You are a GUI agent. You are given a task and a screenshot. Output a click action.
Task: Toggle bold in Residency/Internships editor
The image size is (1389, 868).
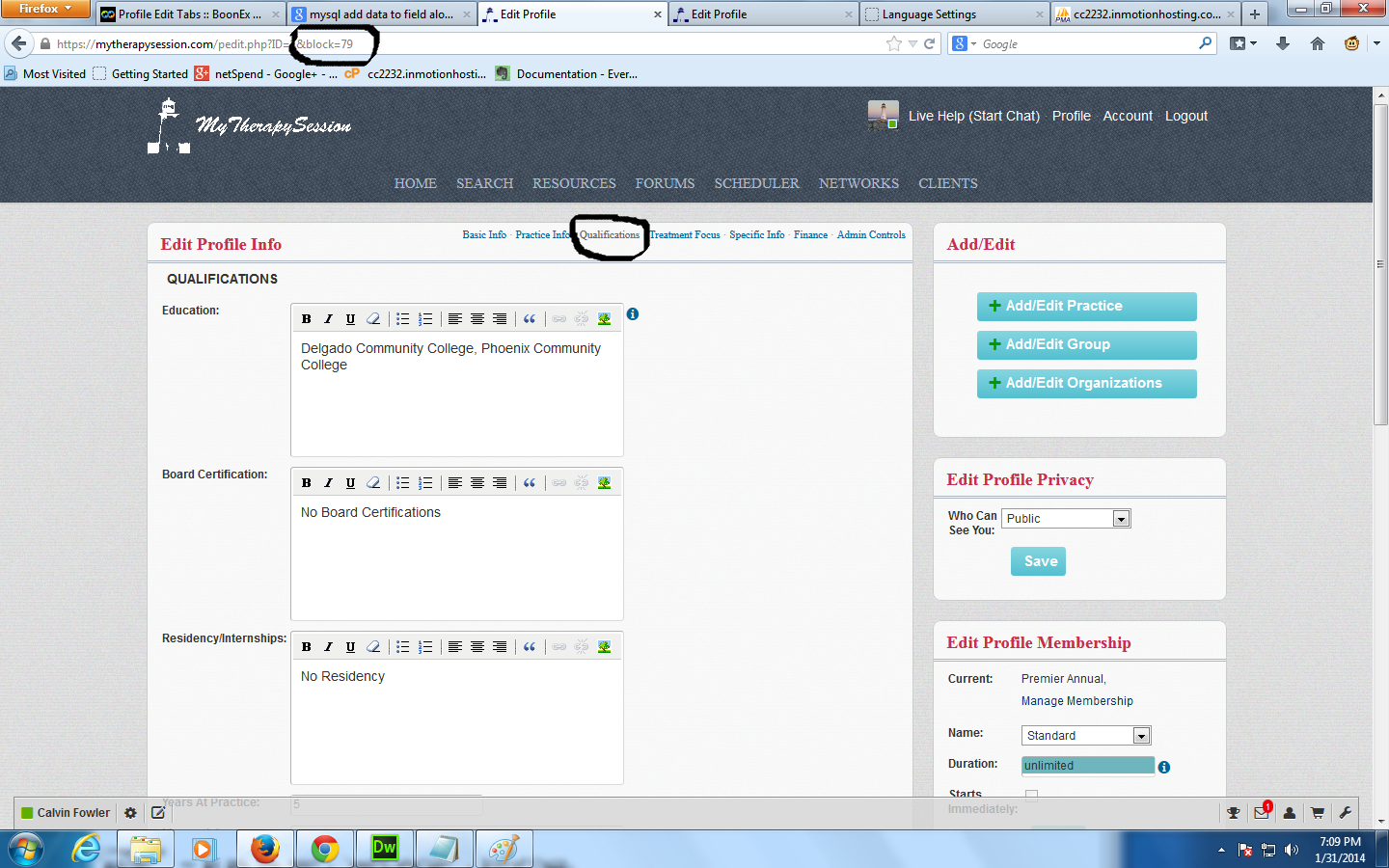tap(306, 647)
